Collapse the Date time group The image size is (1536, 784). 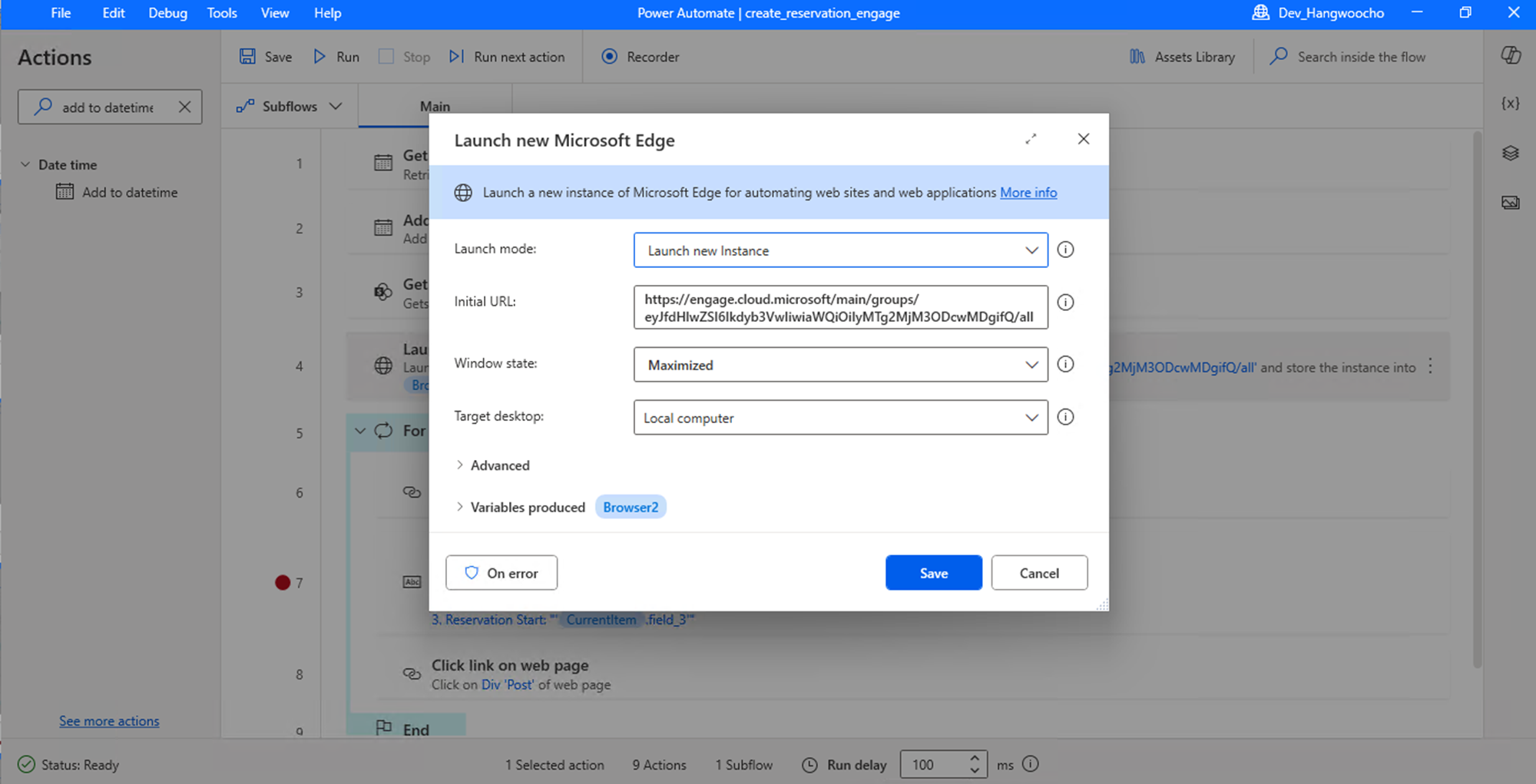(x=25, y=164)
